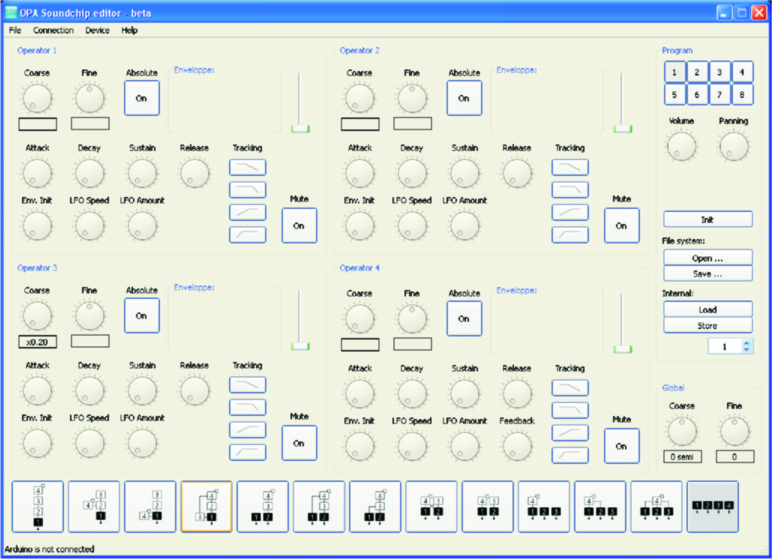Toggle Operator 1 Mute button
This screenshot has width=772, height=559.
point(298,225)
